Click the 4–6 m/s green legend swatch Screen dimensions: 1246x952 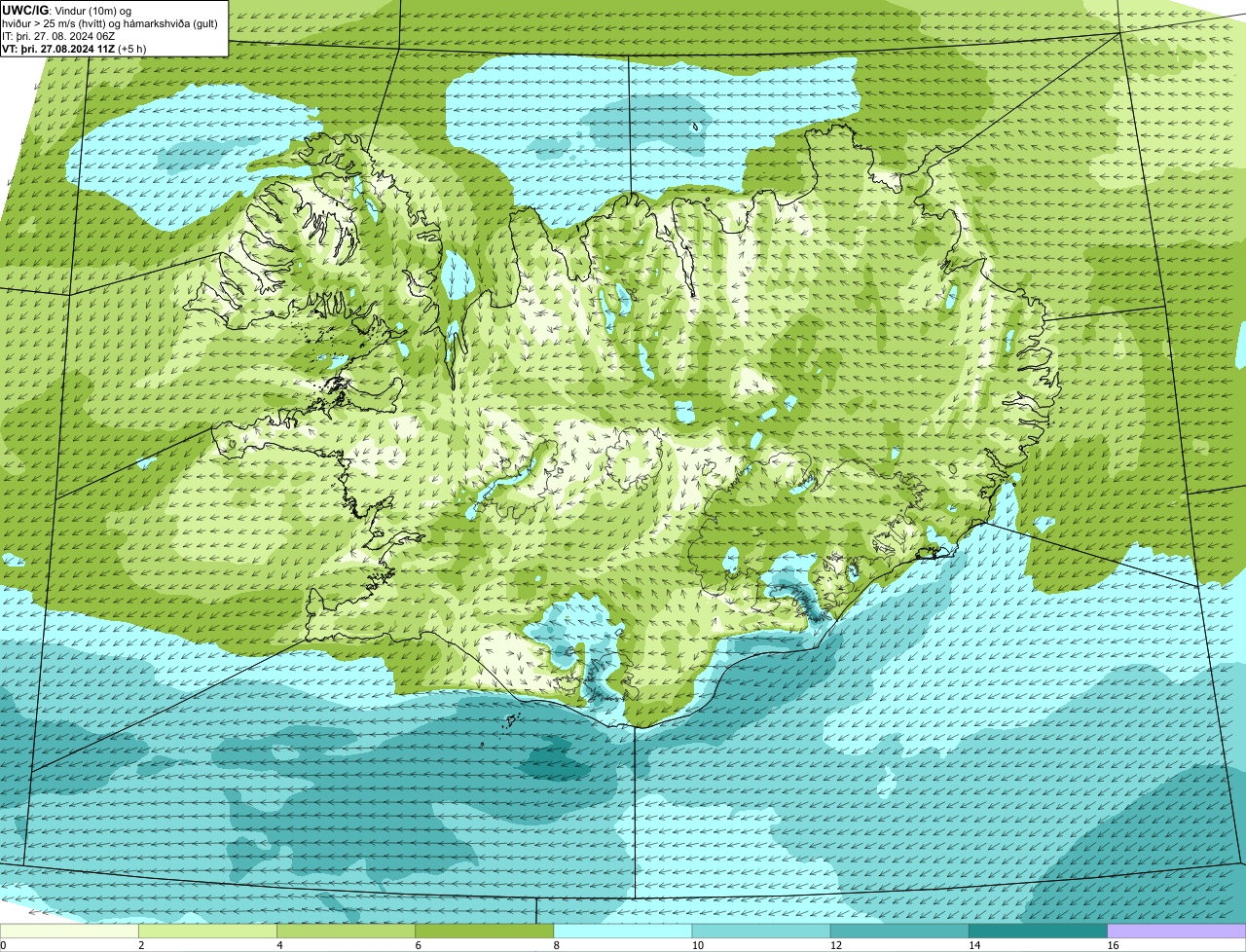point(346,932)
